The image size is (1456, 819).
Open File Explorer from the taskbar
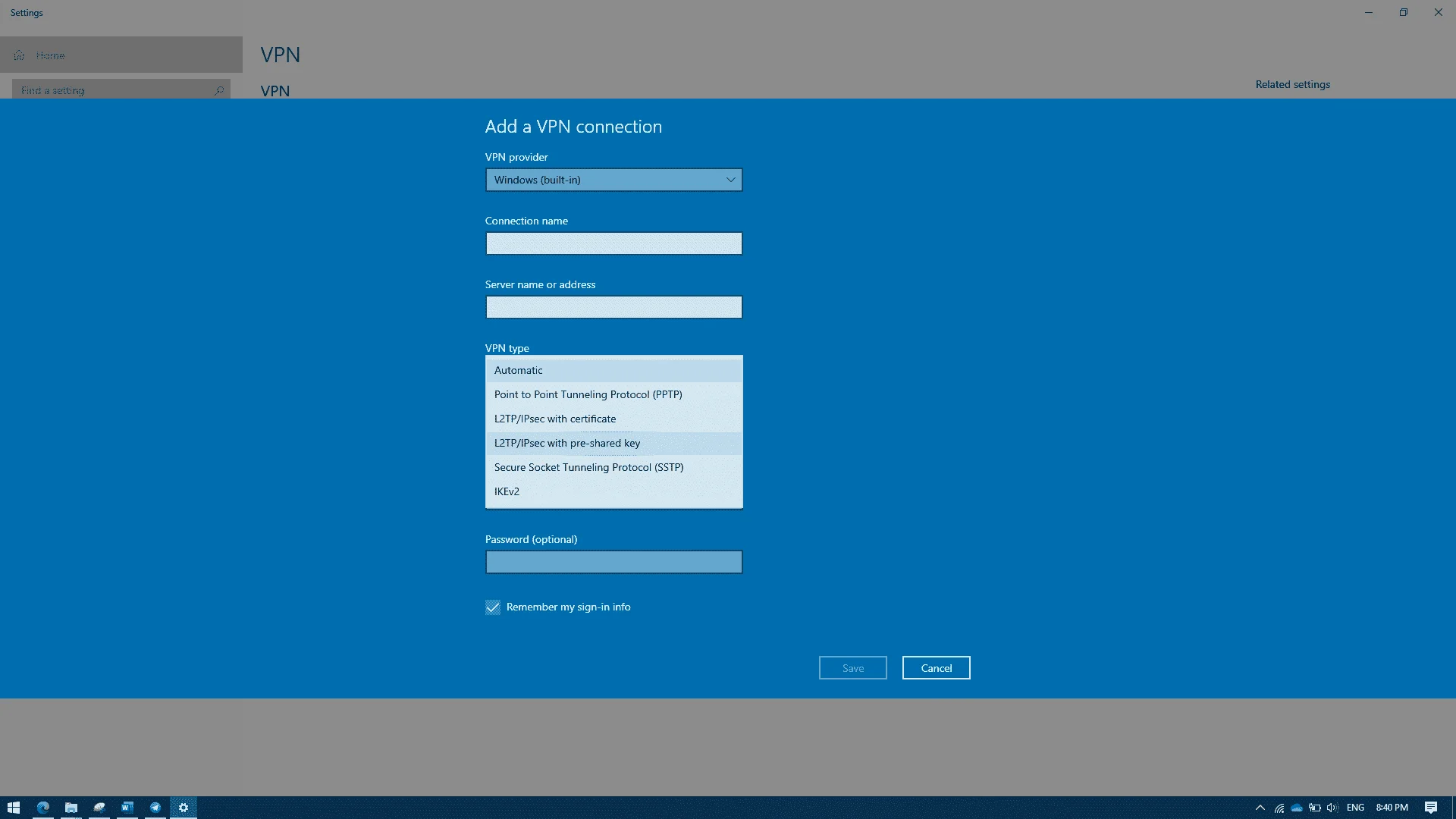71,808
